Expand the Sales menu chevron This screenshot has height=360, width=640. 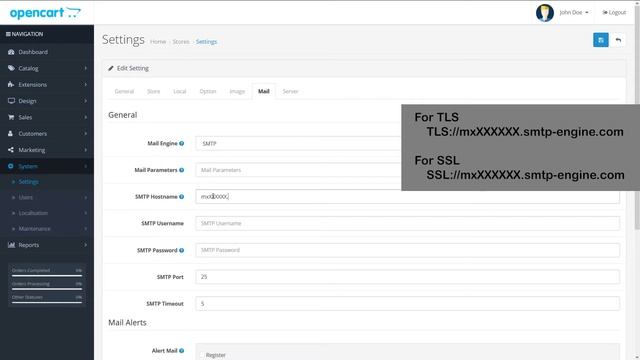coord(86,117)
